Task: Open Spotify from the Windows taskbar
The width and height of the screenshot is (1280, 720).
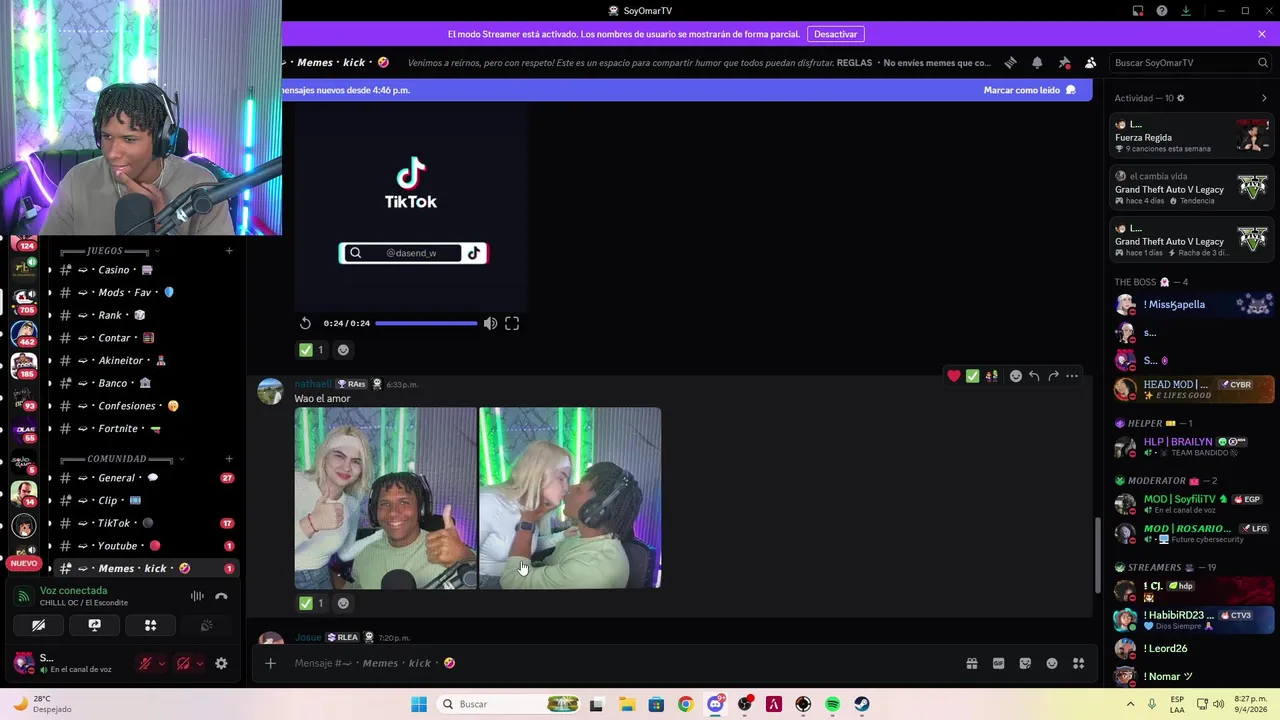Action: [x=832, y=704]
